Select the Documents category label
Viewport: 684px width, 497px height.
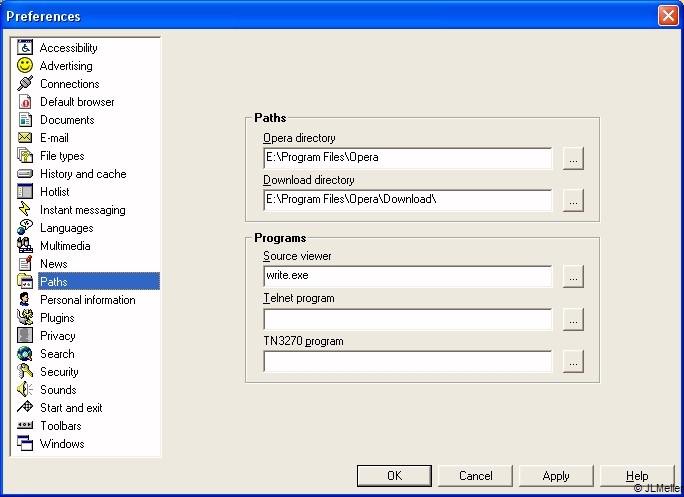(x=67, y=120)
